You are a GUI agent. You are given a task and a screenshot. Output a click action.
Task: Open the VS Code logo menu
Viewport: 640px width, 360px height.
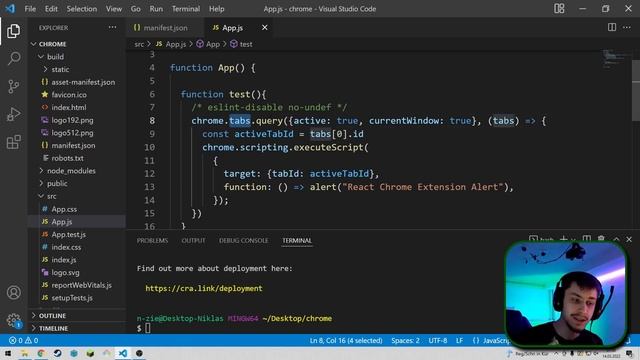coord(10,9)
